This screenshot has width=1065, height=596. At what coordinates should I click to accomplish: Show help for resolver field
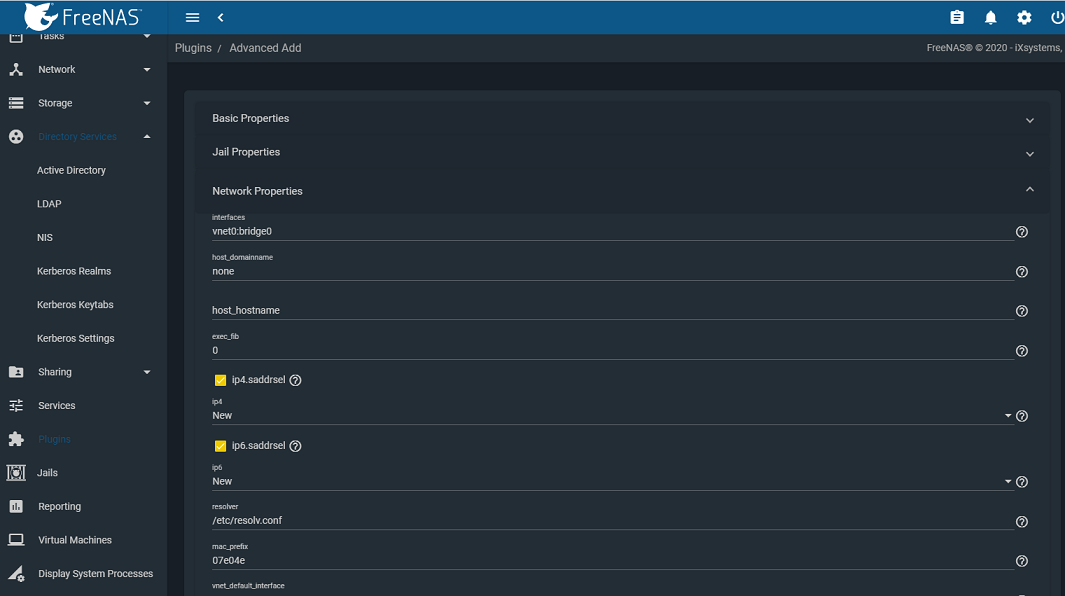1022,522
